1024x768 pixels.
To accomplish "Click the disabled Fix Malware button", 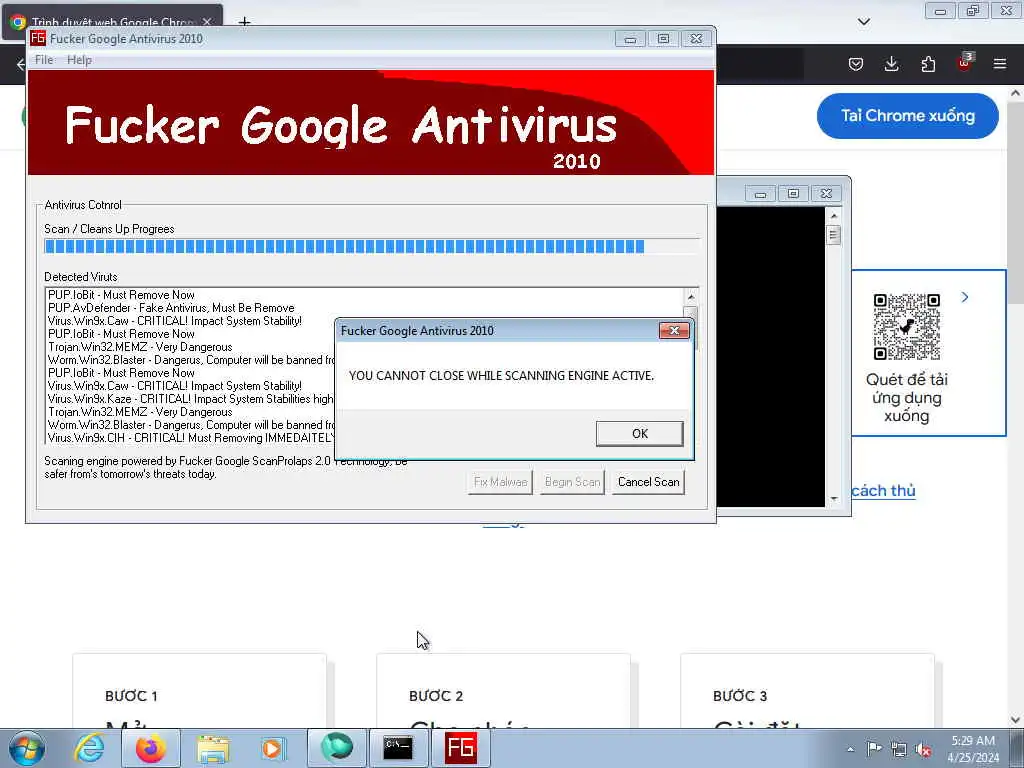I will coord(500,482).
